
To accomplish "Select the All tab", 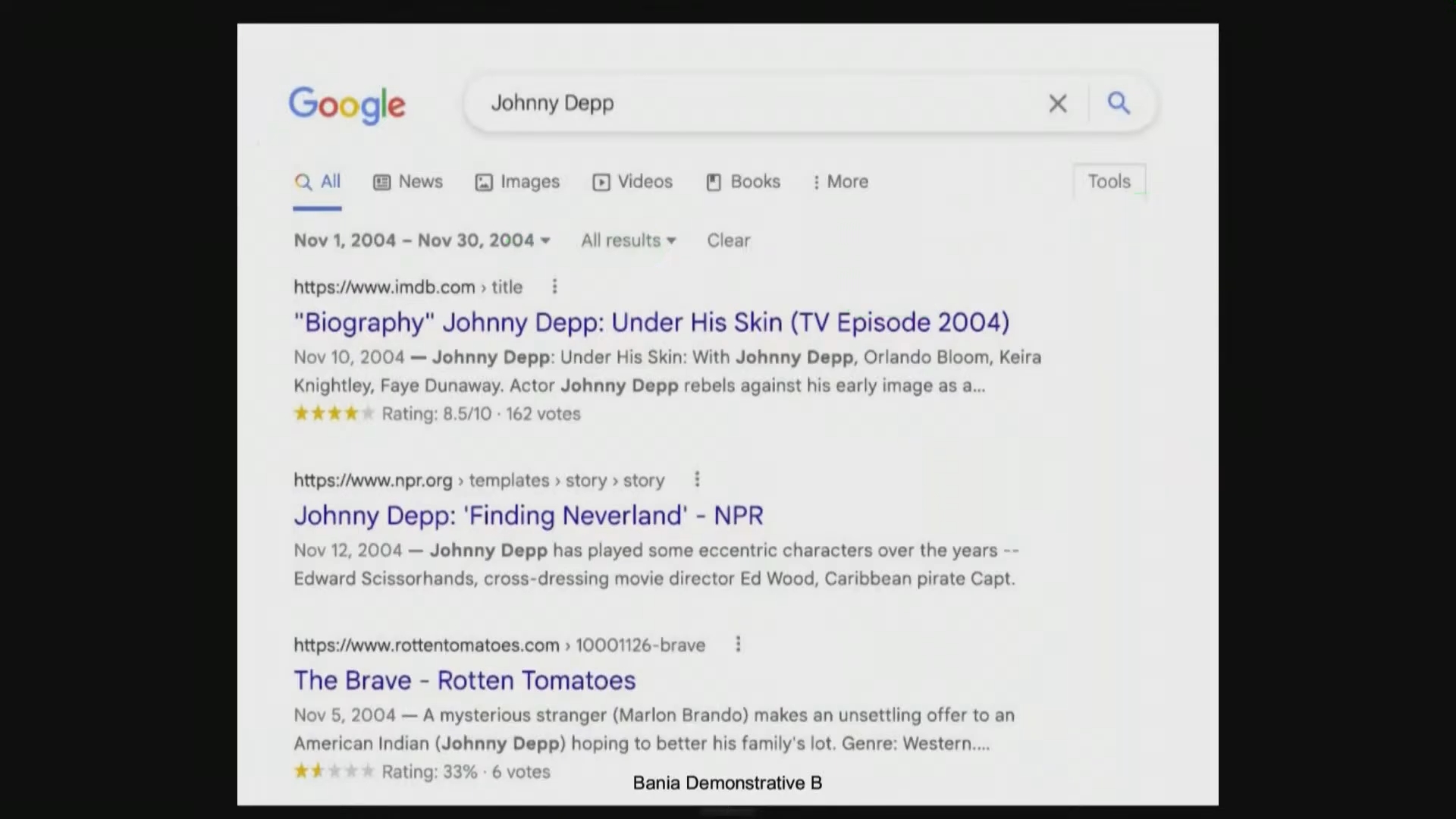I will click(x=318, y=182).
